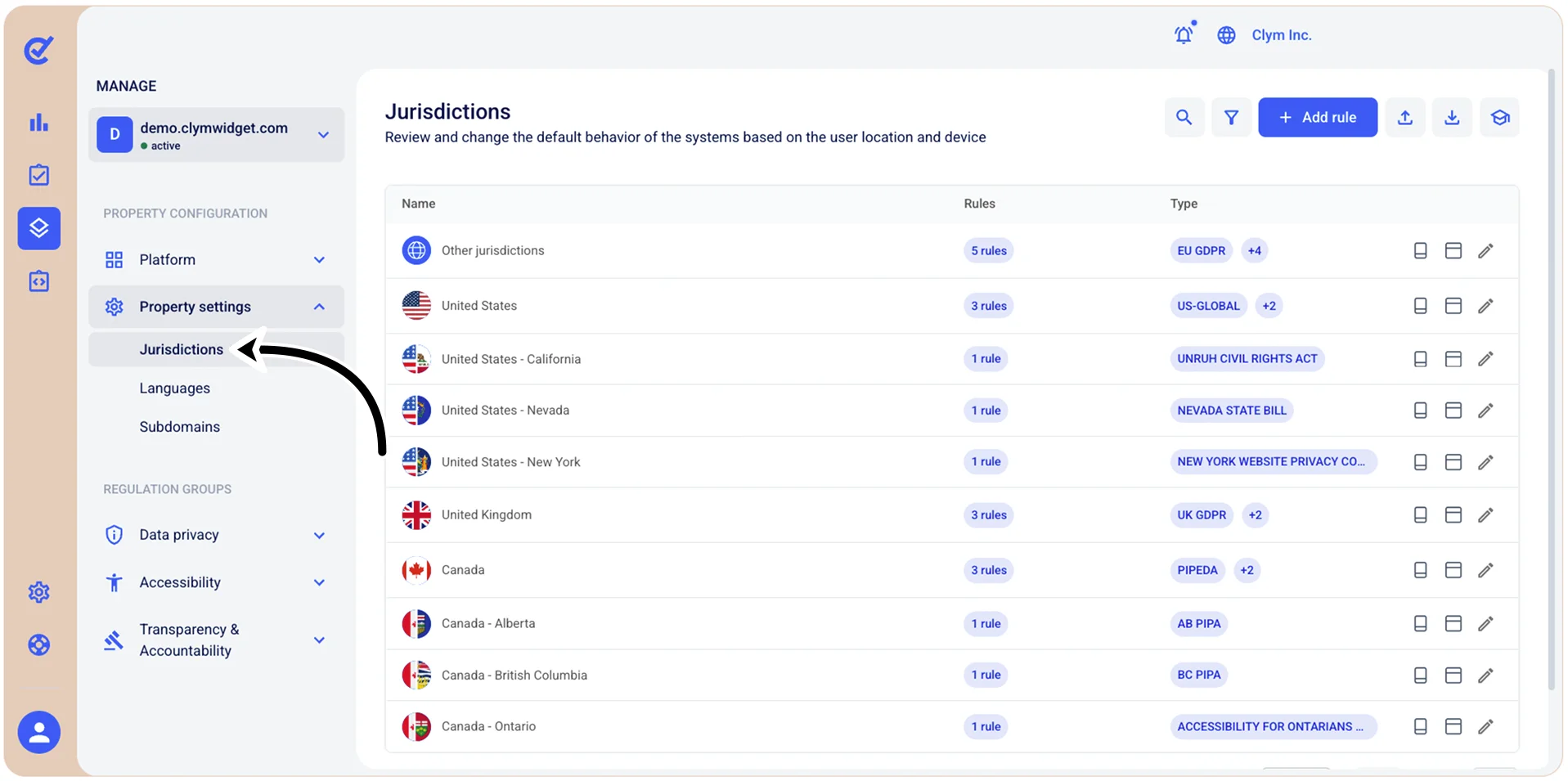Expand the Accessibility group

point(216,582)
